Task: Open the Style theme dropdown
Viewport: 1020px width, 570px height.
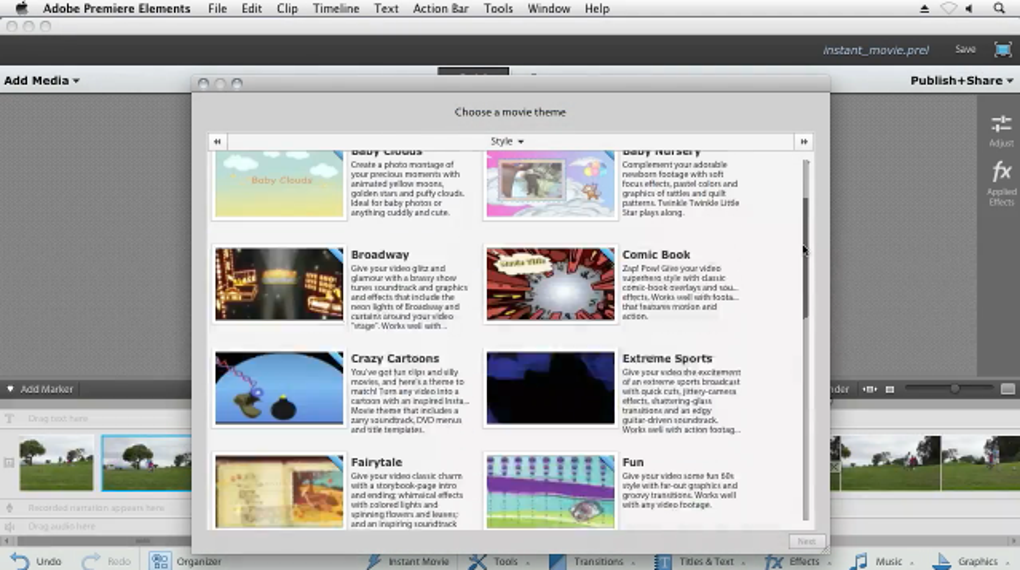Action: pyautogui.click(x=507, y=141)
